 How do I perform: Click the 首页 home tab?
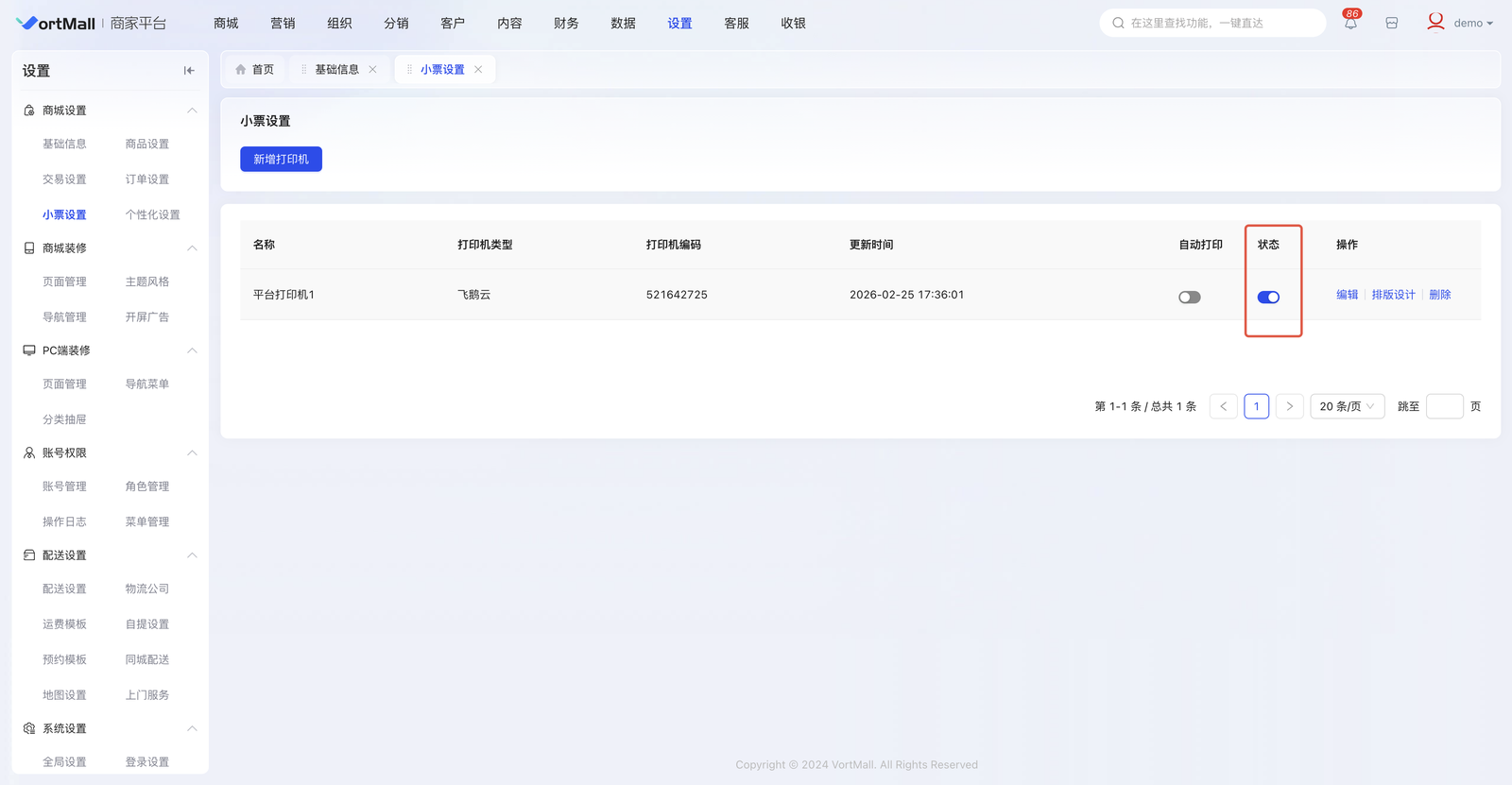(x=254, y=70)
